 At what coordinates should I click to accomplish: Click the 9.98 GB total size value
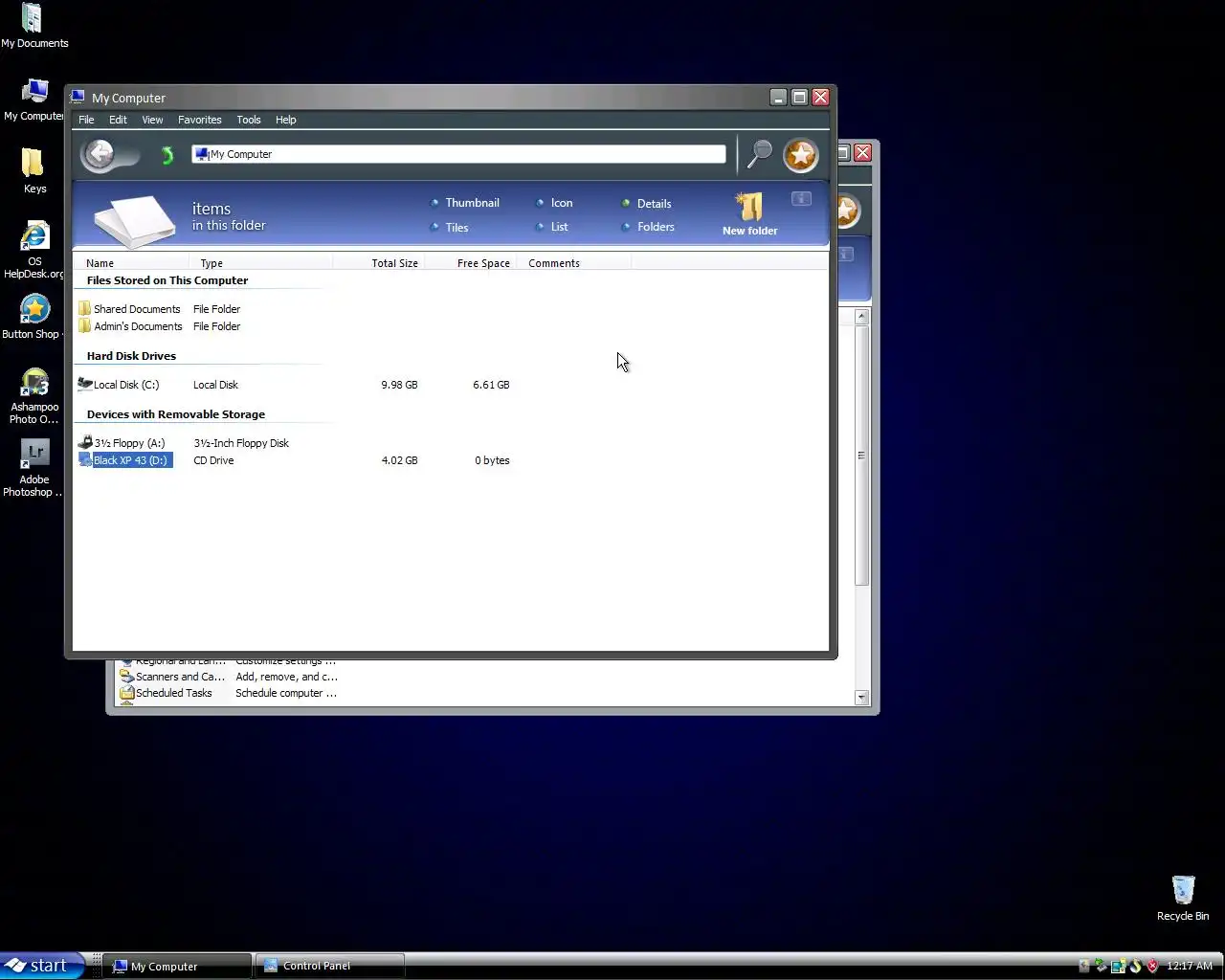pos(399,385)
